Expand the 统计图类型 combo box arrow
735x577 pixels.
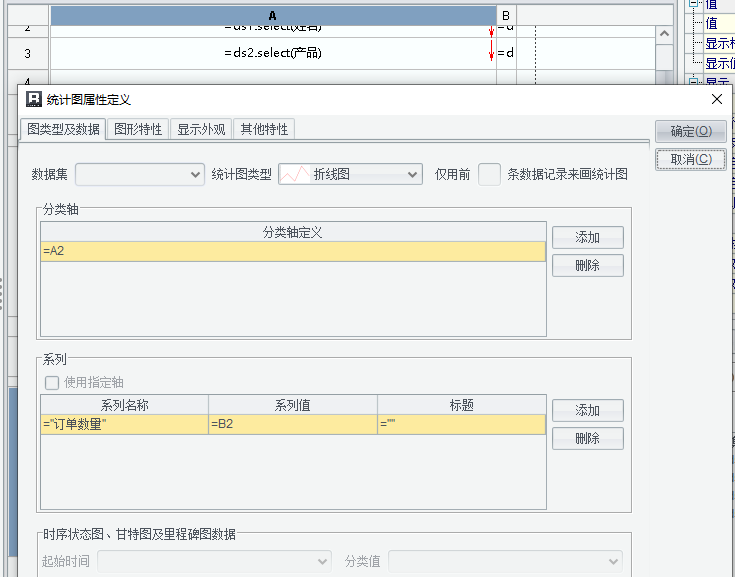[412, 174]
